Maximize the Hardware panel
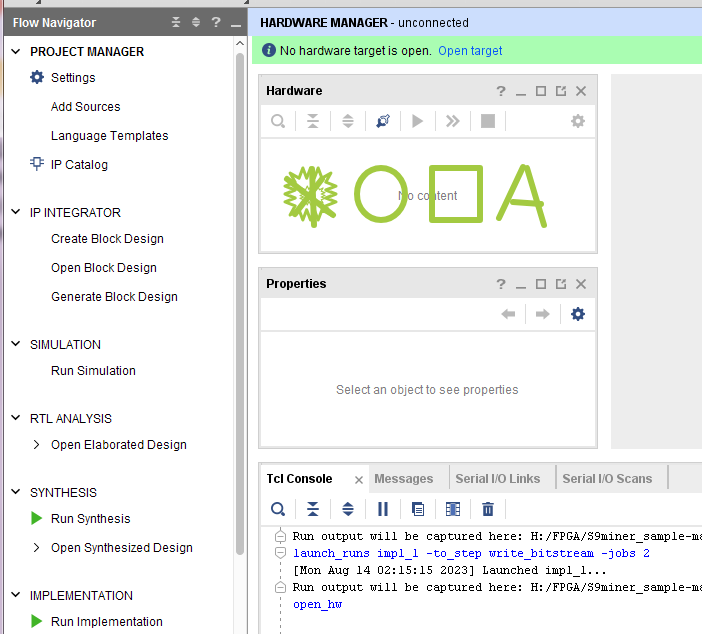The height and width of the screenshot is (634, 702). click(541, 91)
